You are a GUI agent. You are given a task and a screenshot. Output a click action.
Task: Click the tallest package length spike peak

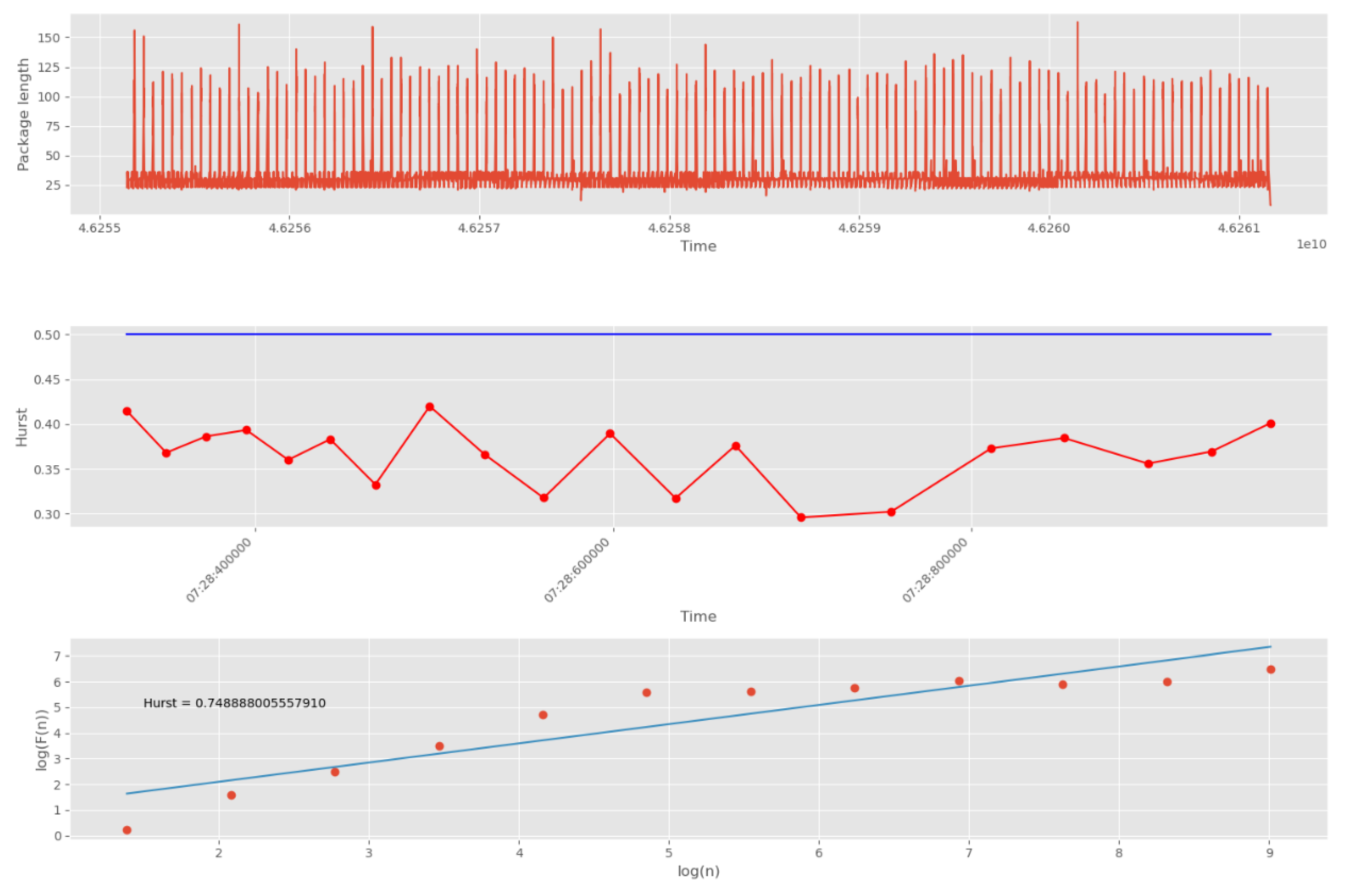coord(1077,23)
